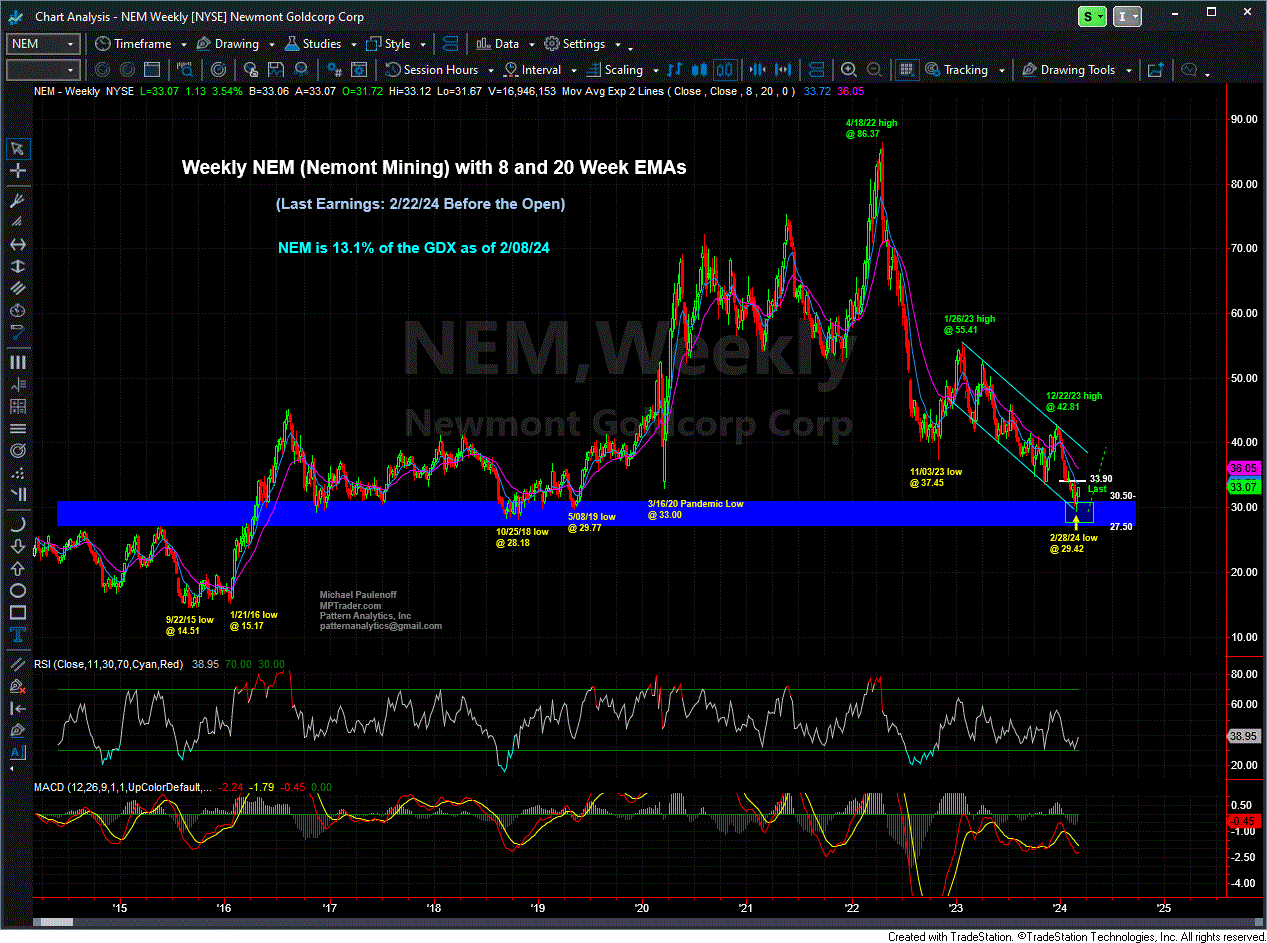Select the pointer arrow tool in left toolbar
The image size is (1267, 943).
tap(17, 149)
